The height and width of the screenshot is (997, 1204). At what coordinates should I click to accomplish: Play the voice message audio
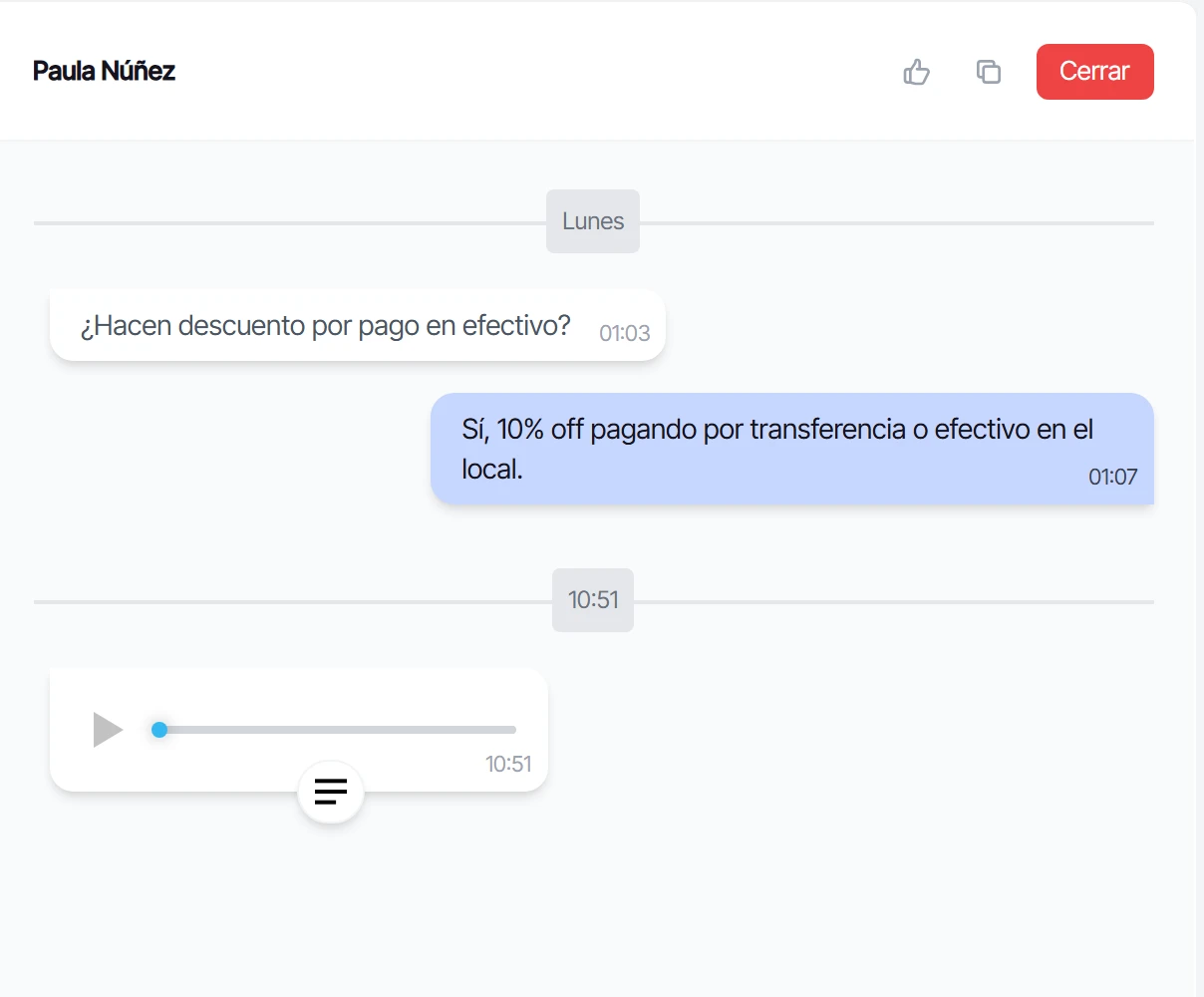pyautogui.click(x=108, y=730)
